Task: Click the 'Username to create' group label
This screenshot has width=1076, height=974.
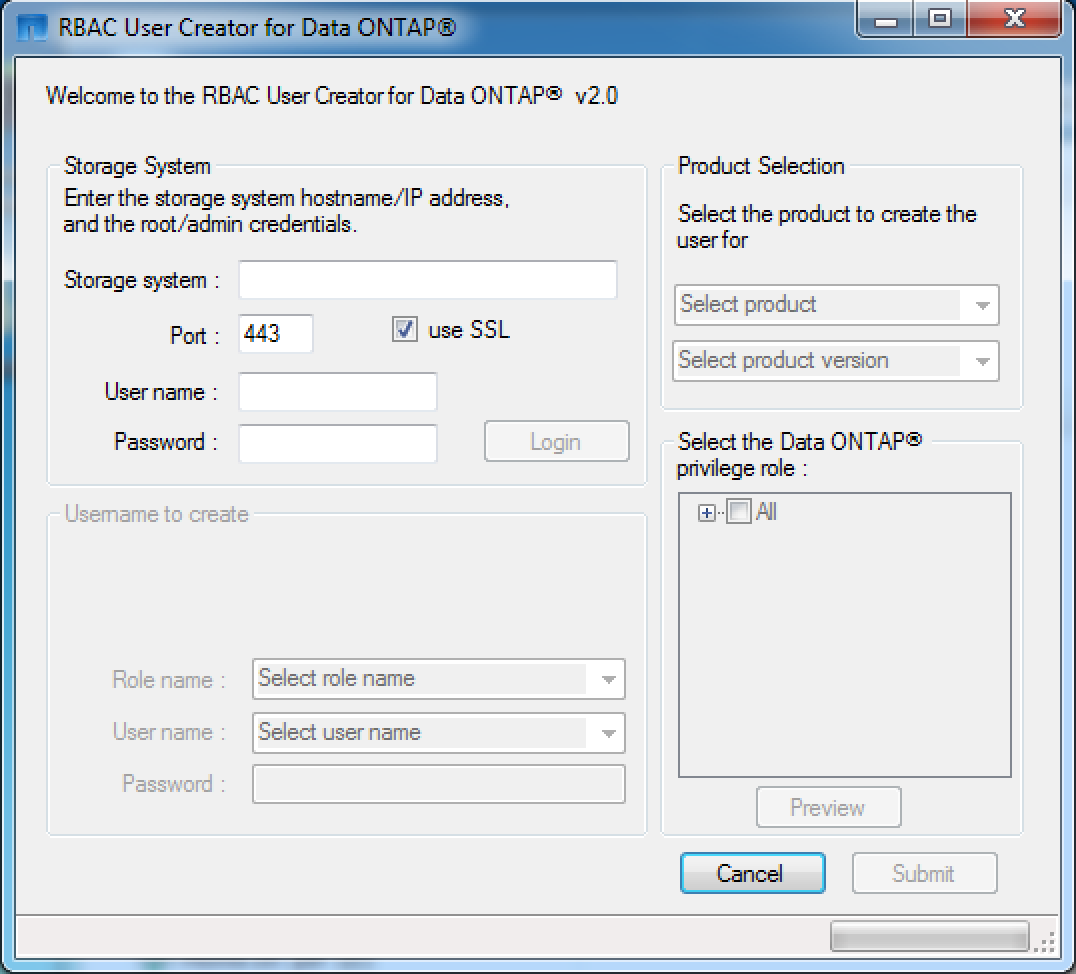Action: [x=156, y=514]
